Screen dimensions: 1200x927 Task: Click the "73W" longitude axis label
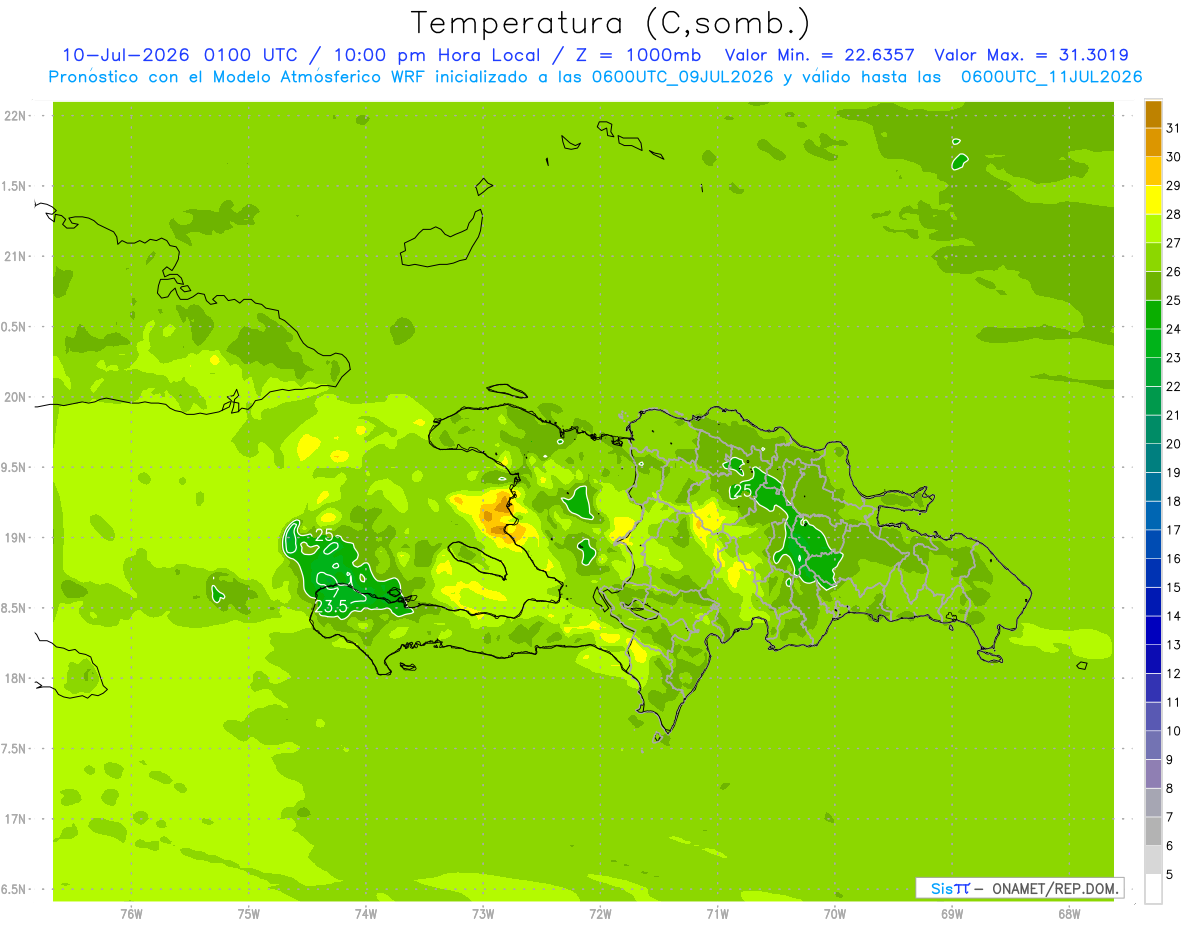click(x=483, y=914)
